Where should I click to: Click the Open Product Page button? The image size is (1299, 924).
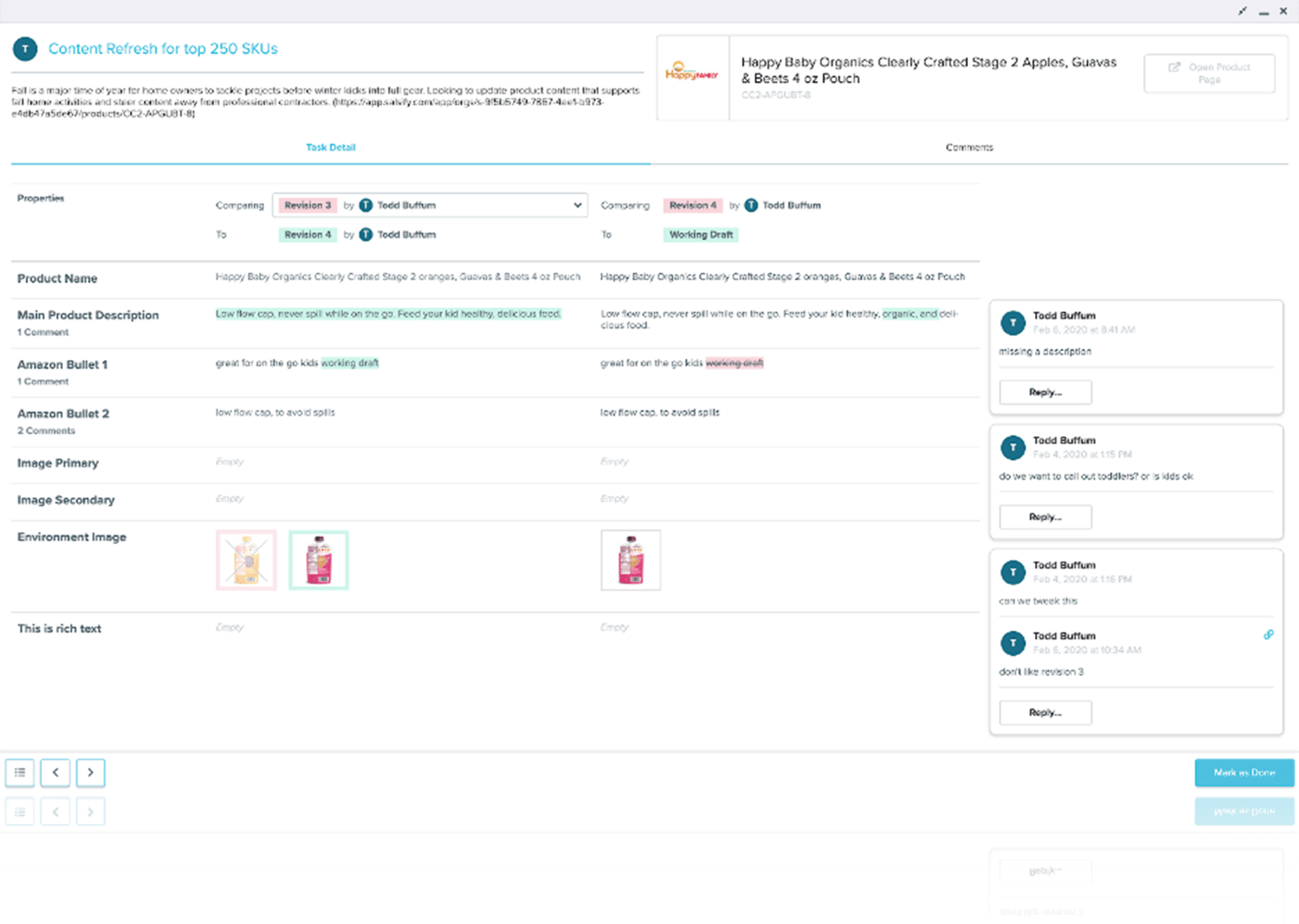coord(1210,74)
